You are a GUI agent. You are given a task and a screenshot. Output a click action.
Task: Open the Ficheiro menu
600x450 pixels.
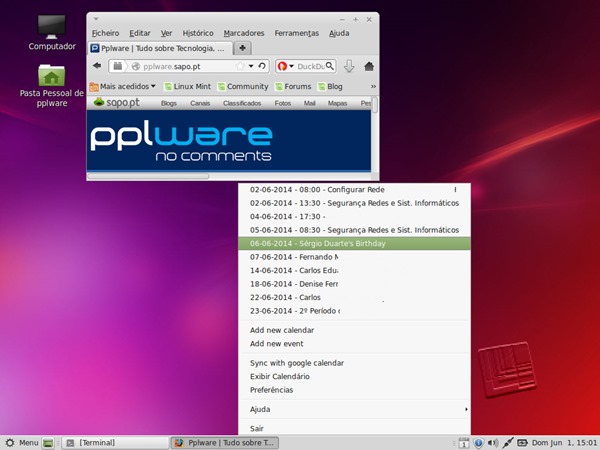coord(106,33)
